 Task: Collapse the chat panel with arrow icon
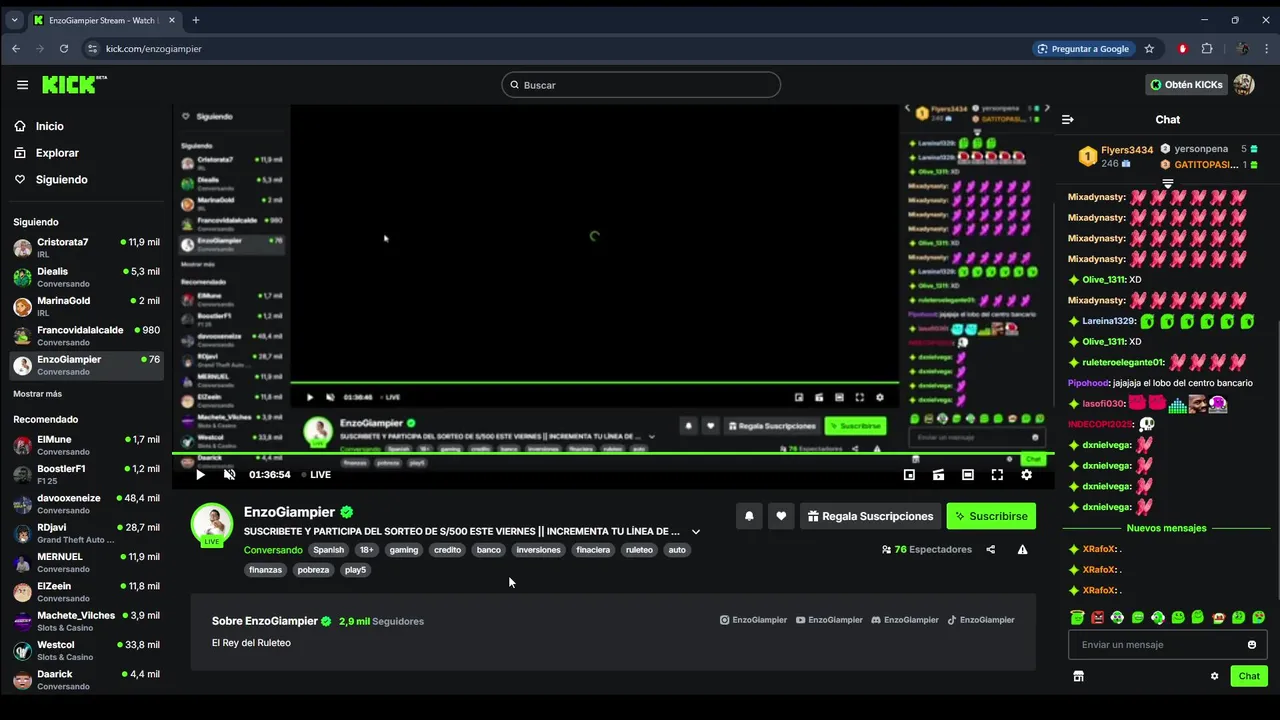click(x=1068, y=119)
